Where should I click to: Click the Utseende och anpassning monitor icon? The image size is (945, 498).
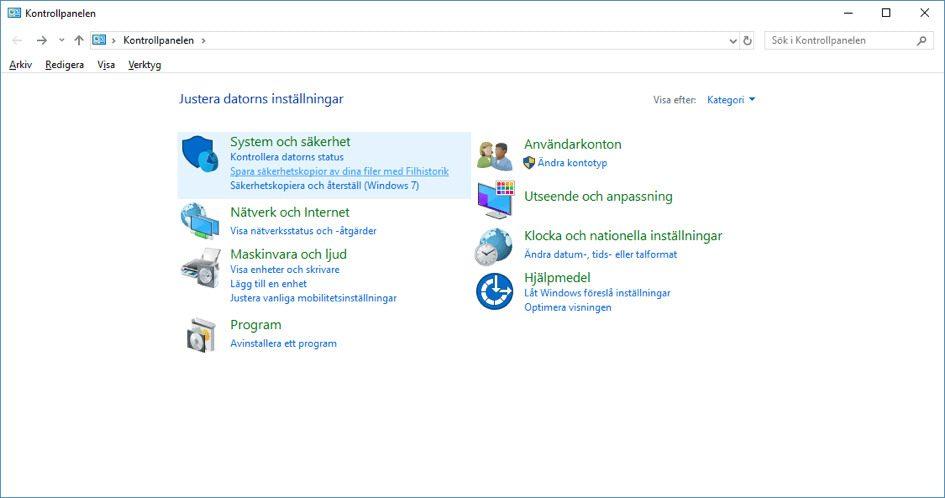494,199
